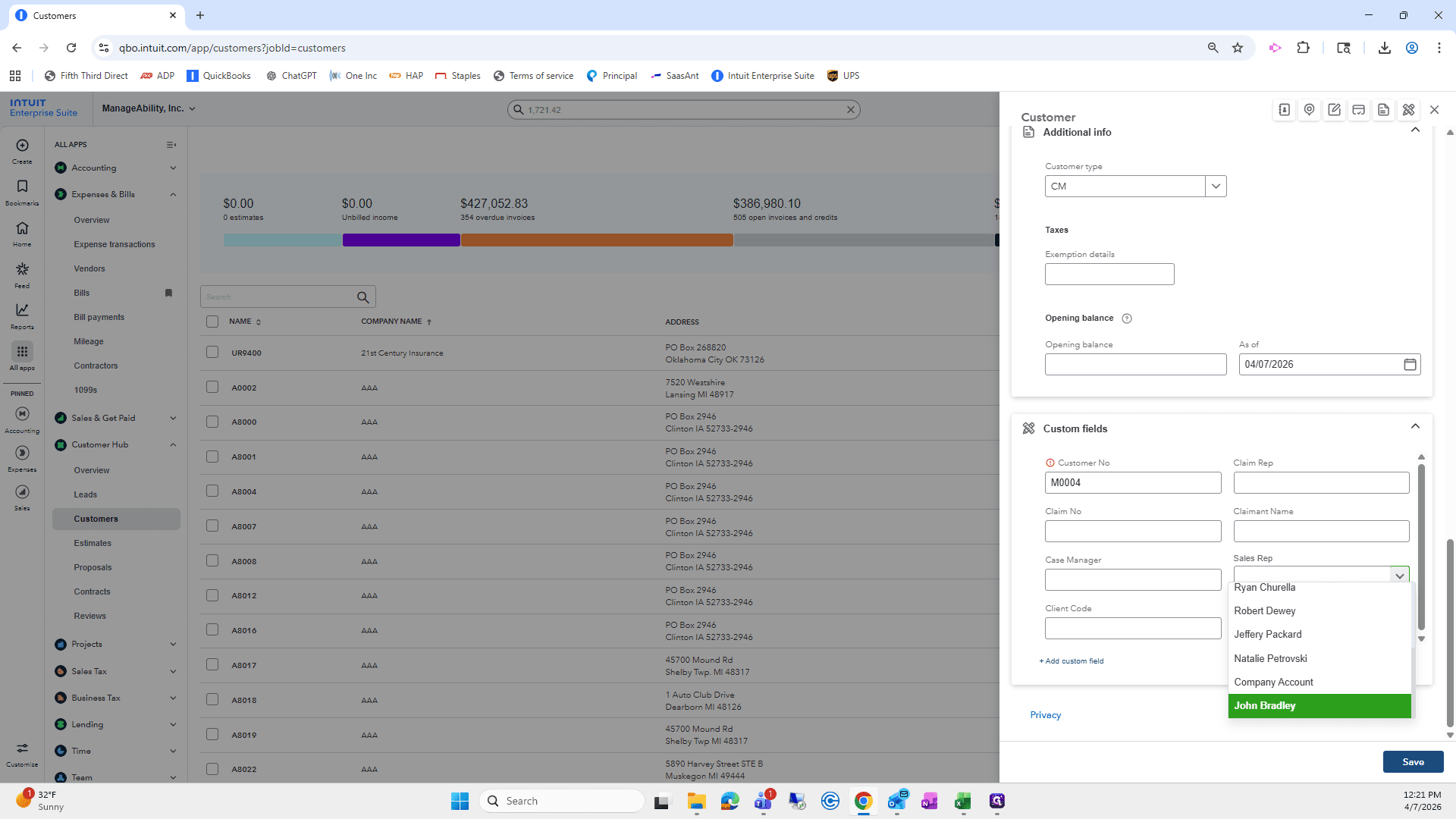
Task: Save the customer changes
Action: [x=1413, y=762]
